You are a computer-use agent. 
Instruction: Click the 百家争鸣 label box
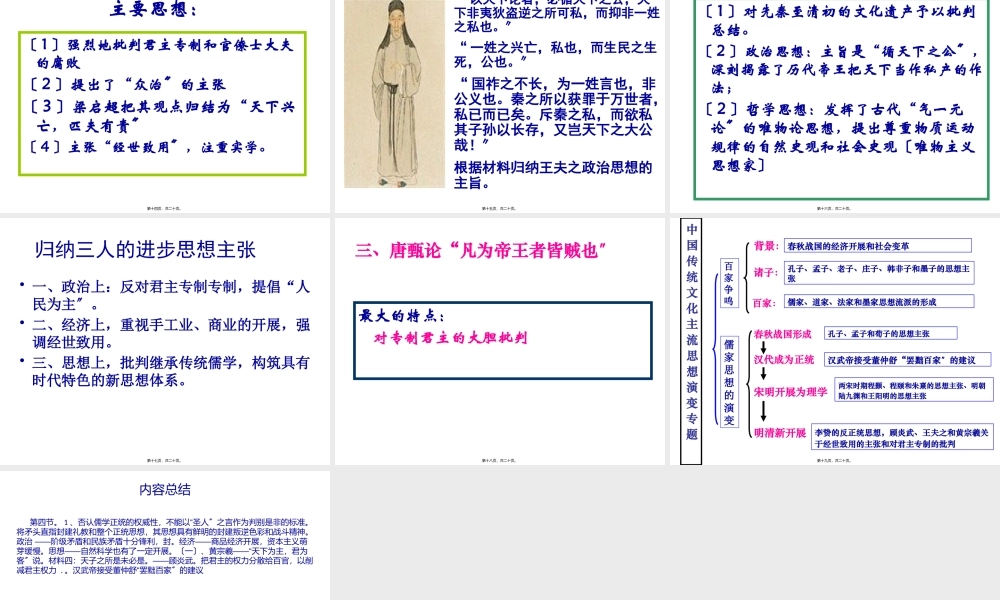coord(728,283)
